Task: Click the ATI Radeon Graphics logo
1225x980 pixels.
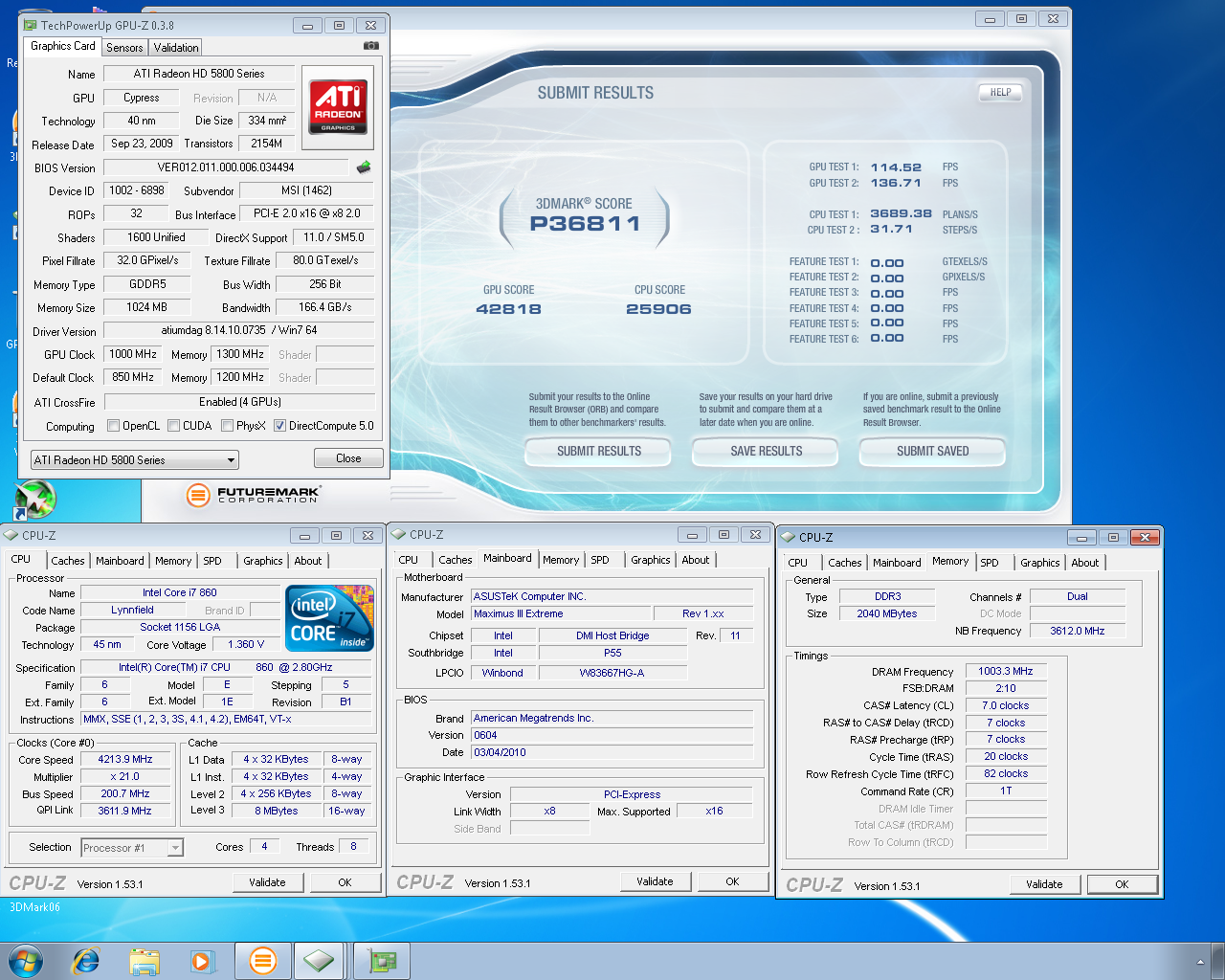Action: tap(338, 106)
